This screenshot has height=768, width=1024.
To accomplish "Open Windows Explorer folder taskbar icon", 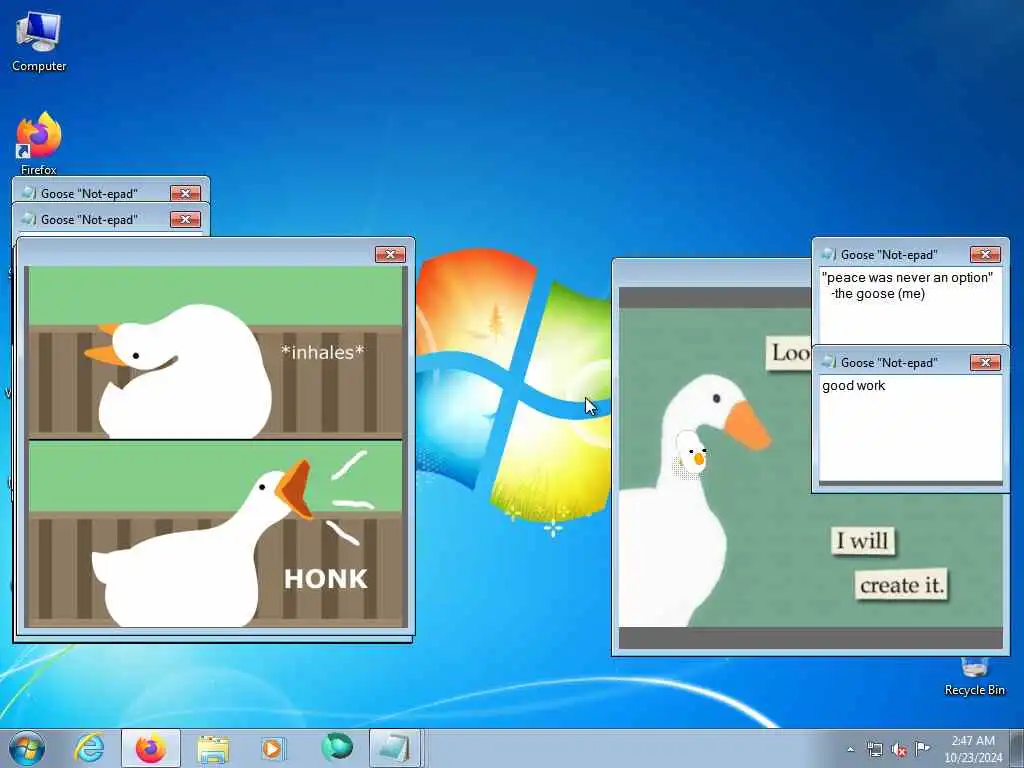I will (213, 748).
